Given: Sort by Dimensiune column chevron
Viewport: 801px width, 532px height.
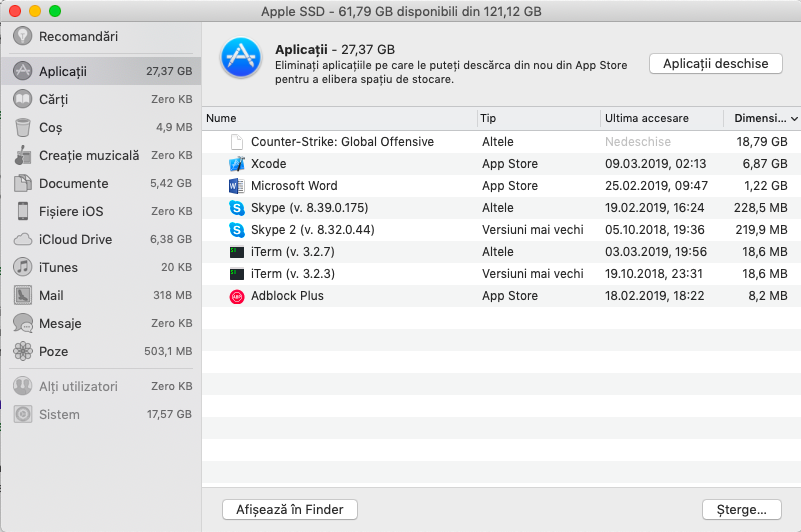Looking at the screenshot, I should [x=794, y=119].
